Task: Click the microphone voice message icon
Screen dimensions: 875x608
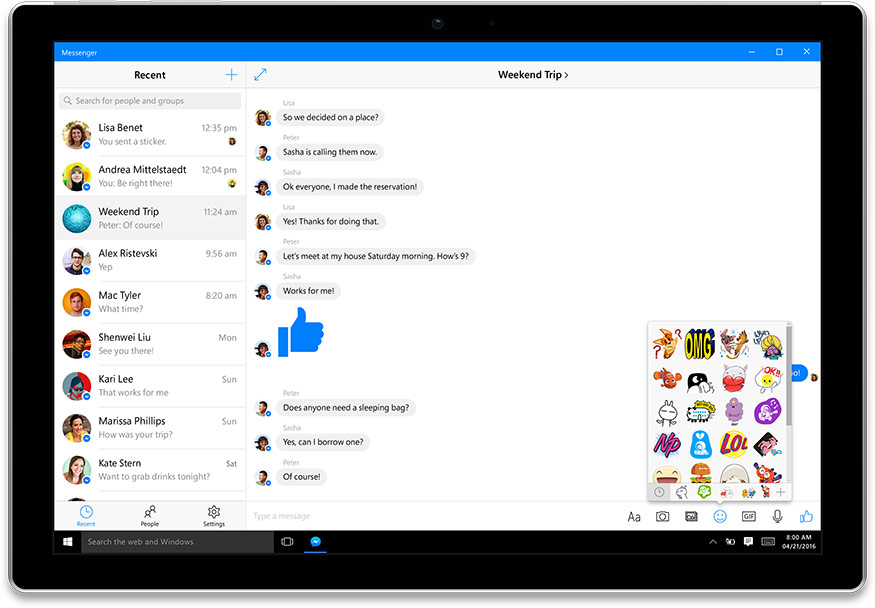Action: 777,516
